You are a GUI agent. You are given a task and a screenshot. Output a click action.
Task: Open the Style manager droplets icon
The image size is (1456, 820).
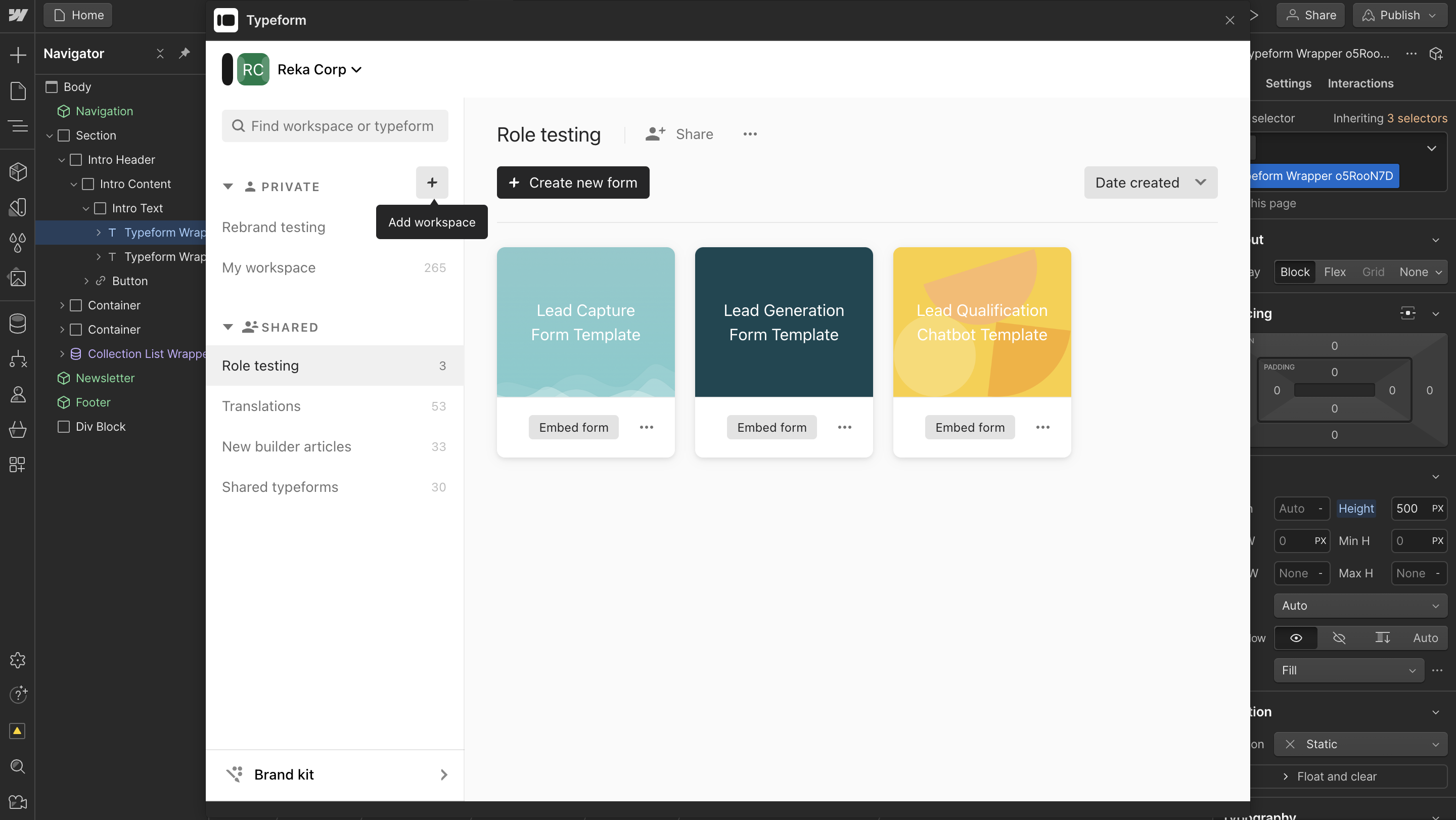click(x=18, y=243)
